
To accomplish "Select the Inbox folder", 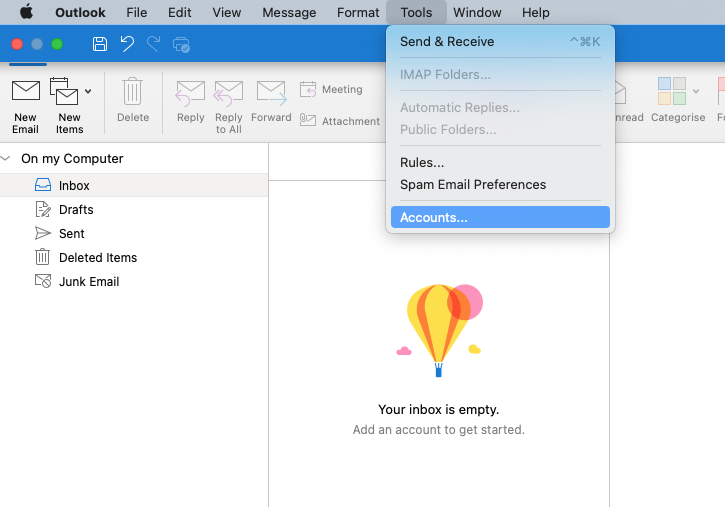I will (x=134, y=185).
